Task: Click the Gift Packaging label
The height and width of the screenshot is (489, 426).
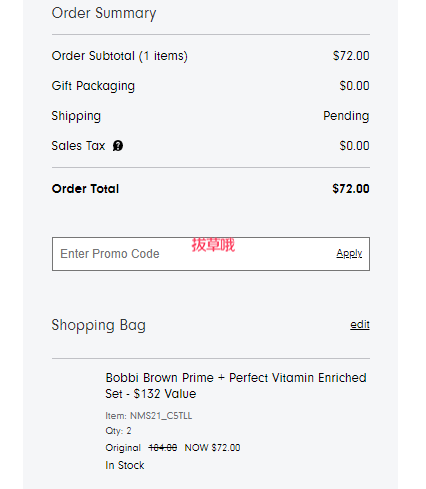Action: click(93, 86)
